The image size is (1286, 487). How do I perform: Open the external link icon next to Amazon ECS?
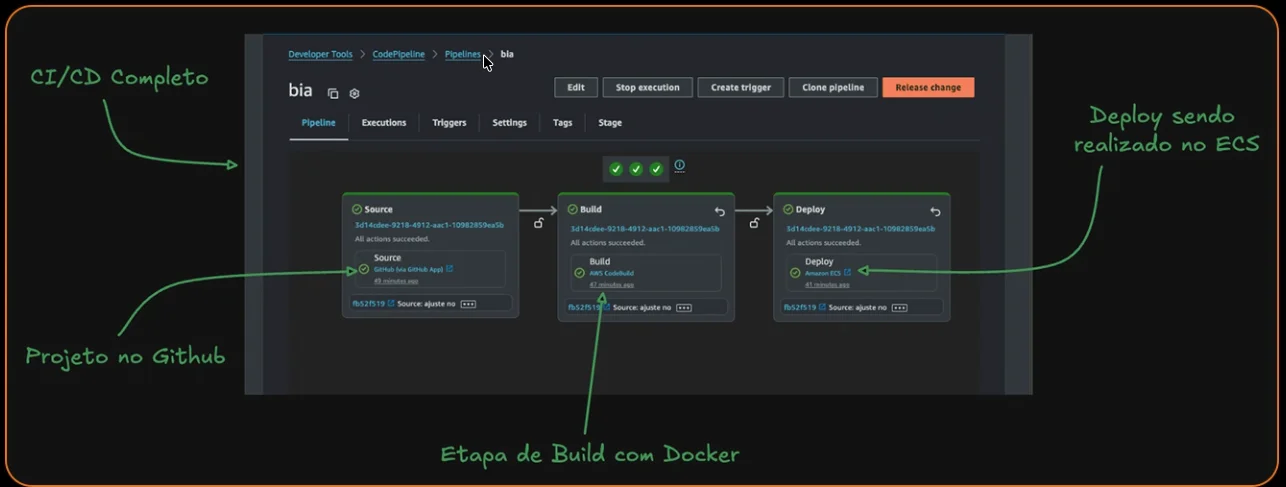point(848,272)
